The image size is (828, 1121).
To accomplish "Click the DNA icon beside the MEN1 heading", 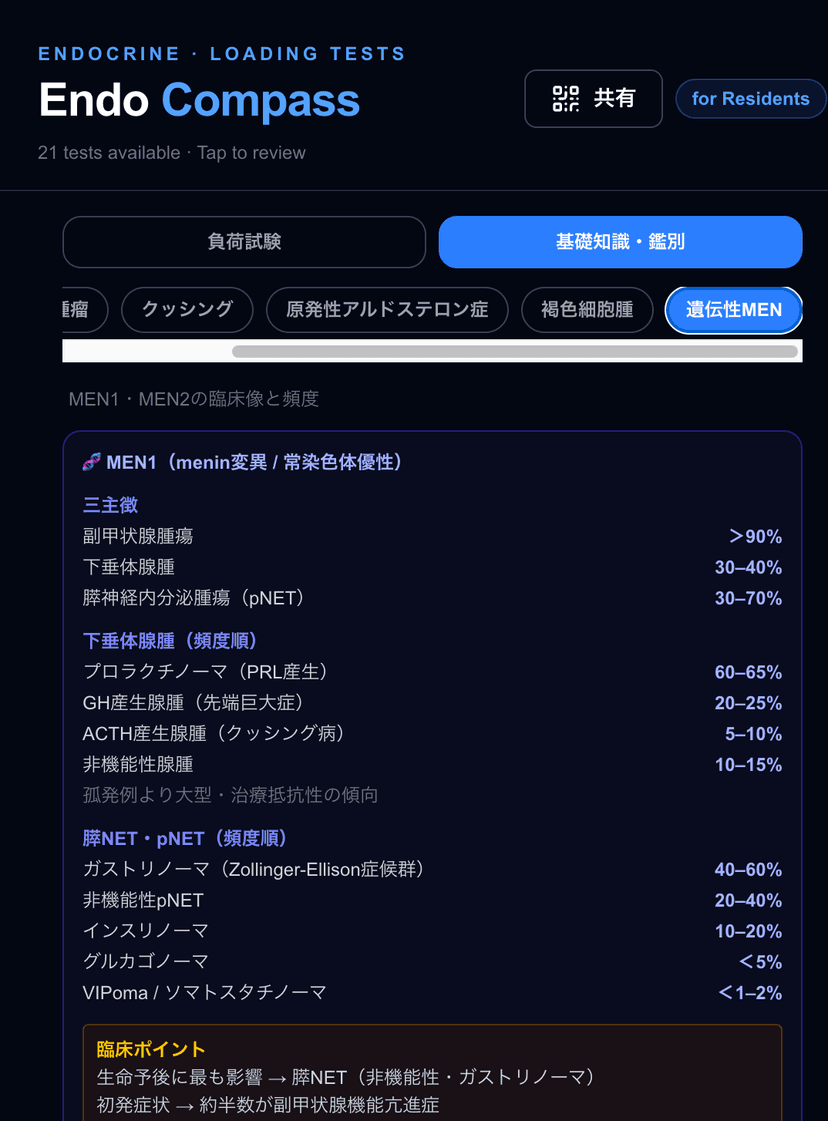I will (91, 461).
